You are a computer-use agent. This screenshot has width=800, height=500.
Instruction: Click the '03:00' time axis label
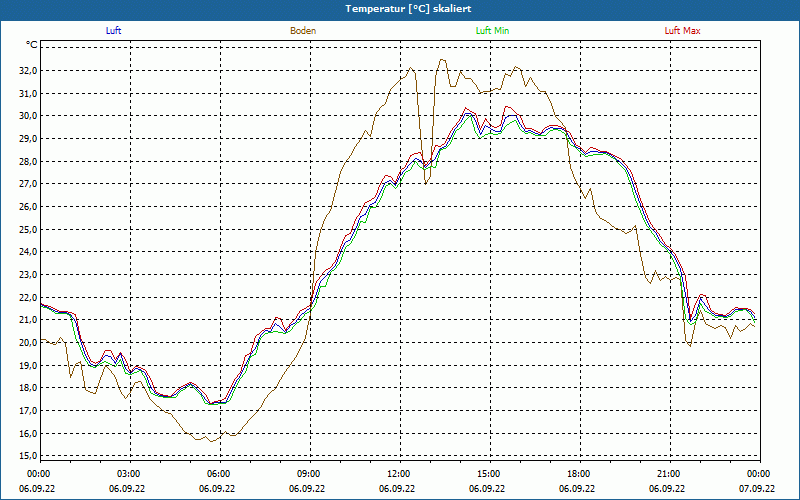pos(129,474)
